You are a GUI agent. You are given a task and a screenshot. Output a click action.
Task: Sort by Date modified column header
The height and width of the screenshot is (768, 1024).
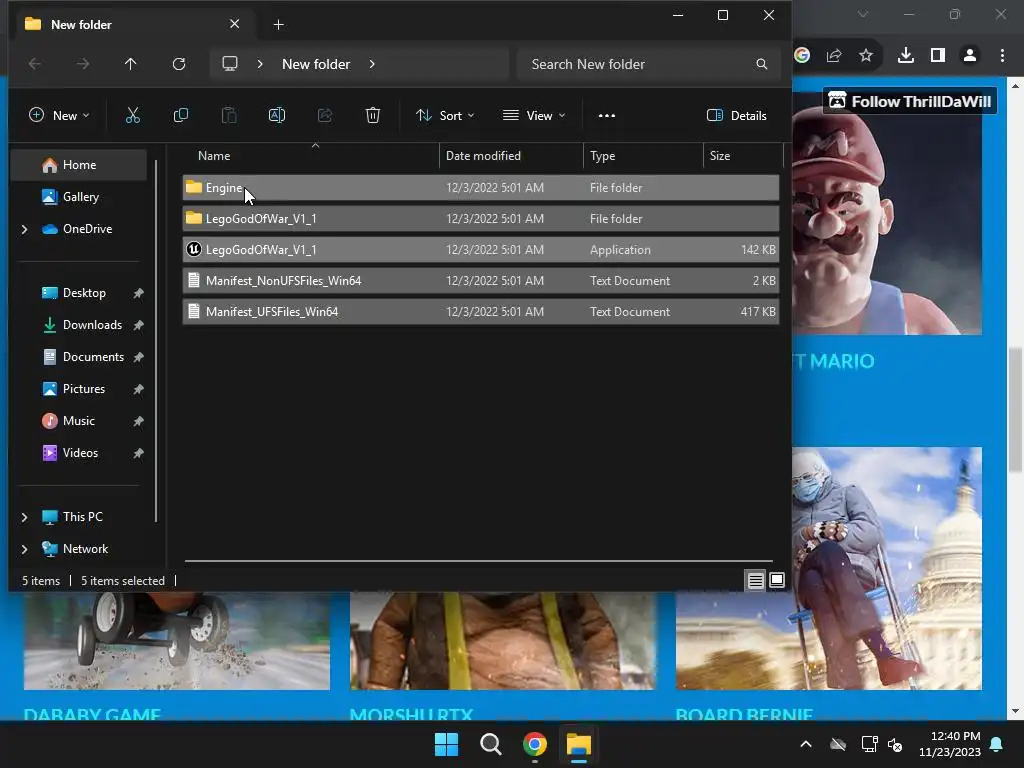coord(511,156)
